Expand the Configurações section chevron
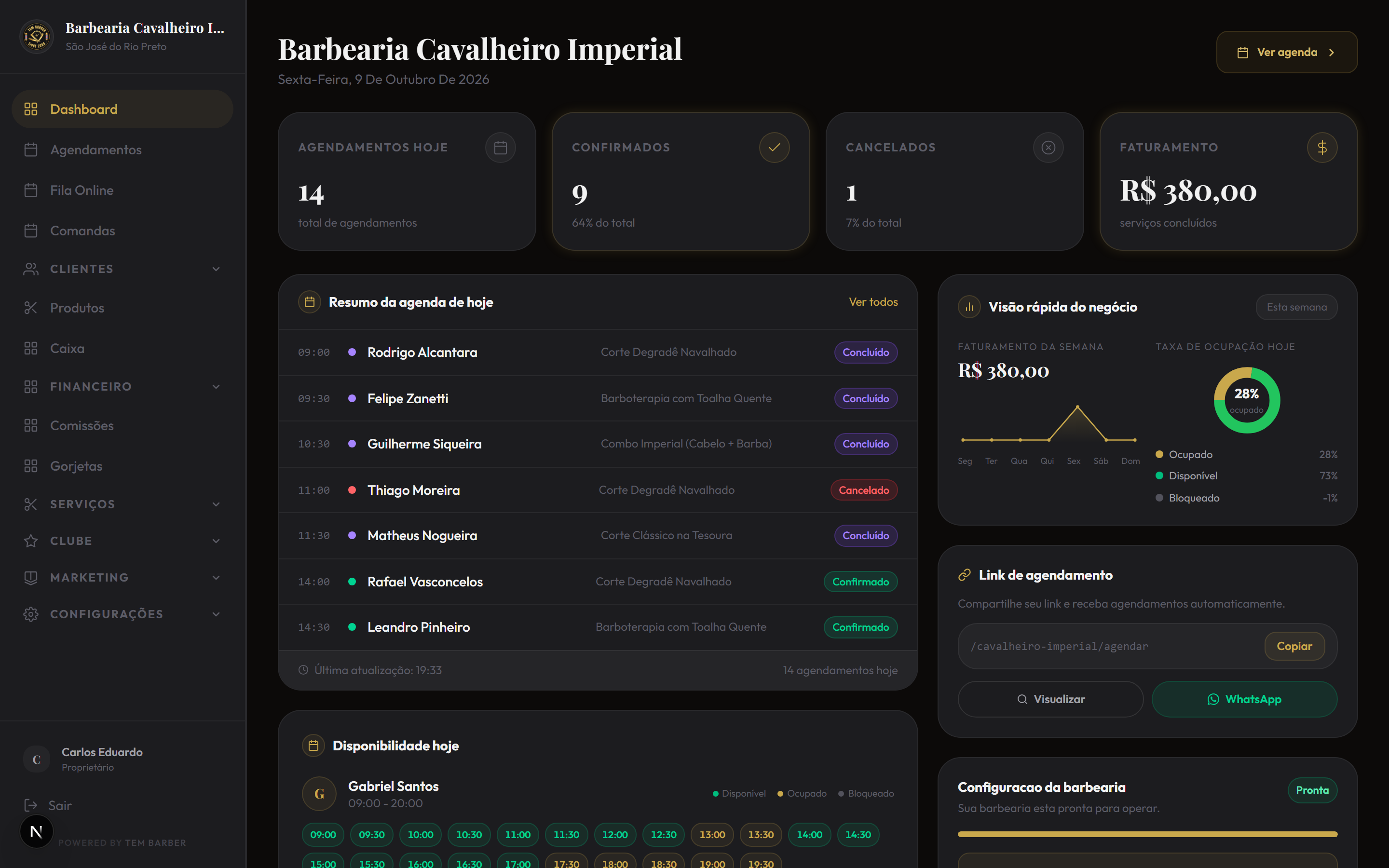Viewport: 1389px width, 868px height. (x=216, y=614)
